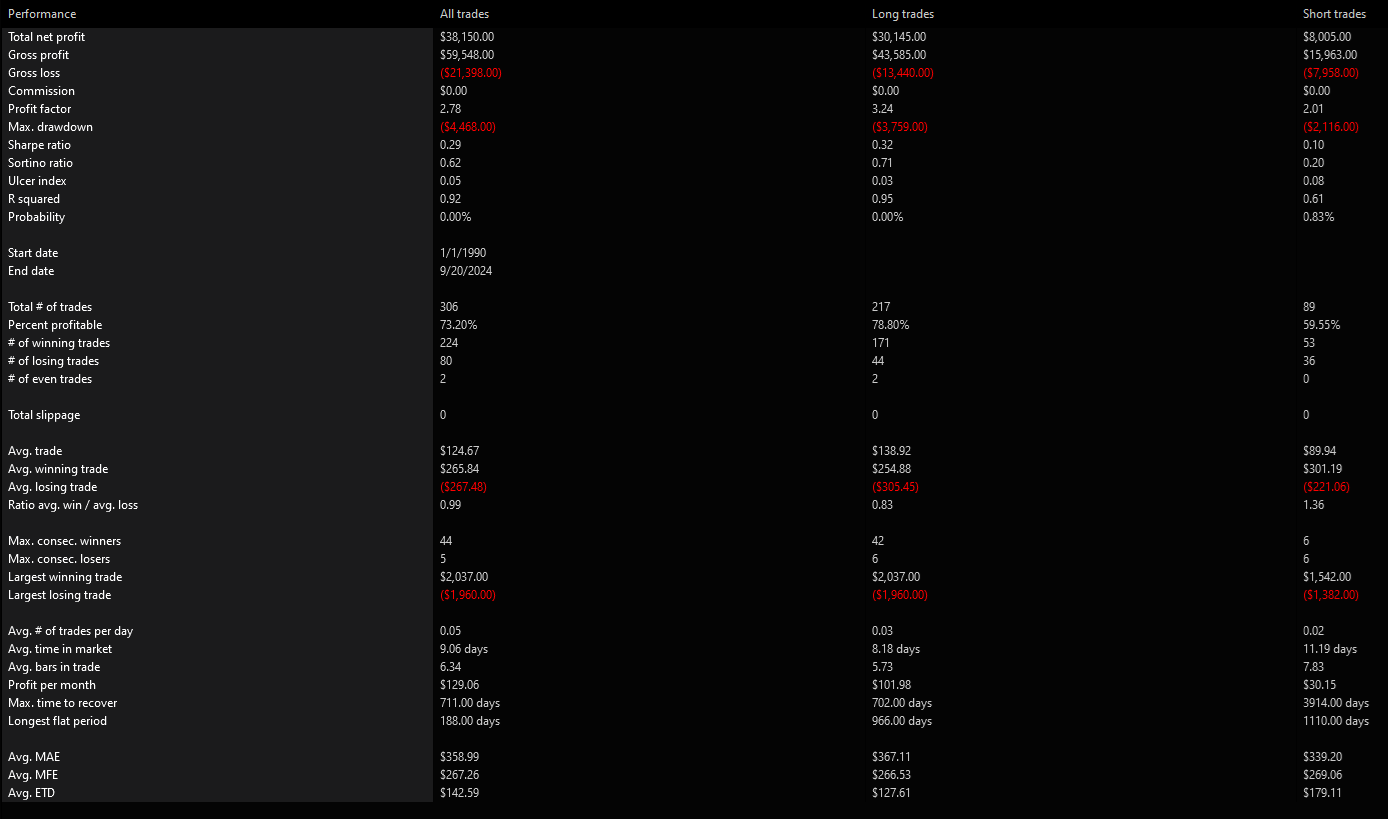
Task: Click Long trades winning trades count 171
Action: point(881,343)
